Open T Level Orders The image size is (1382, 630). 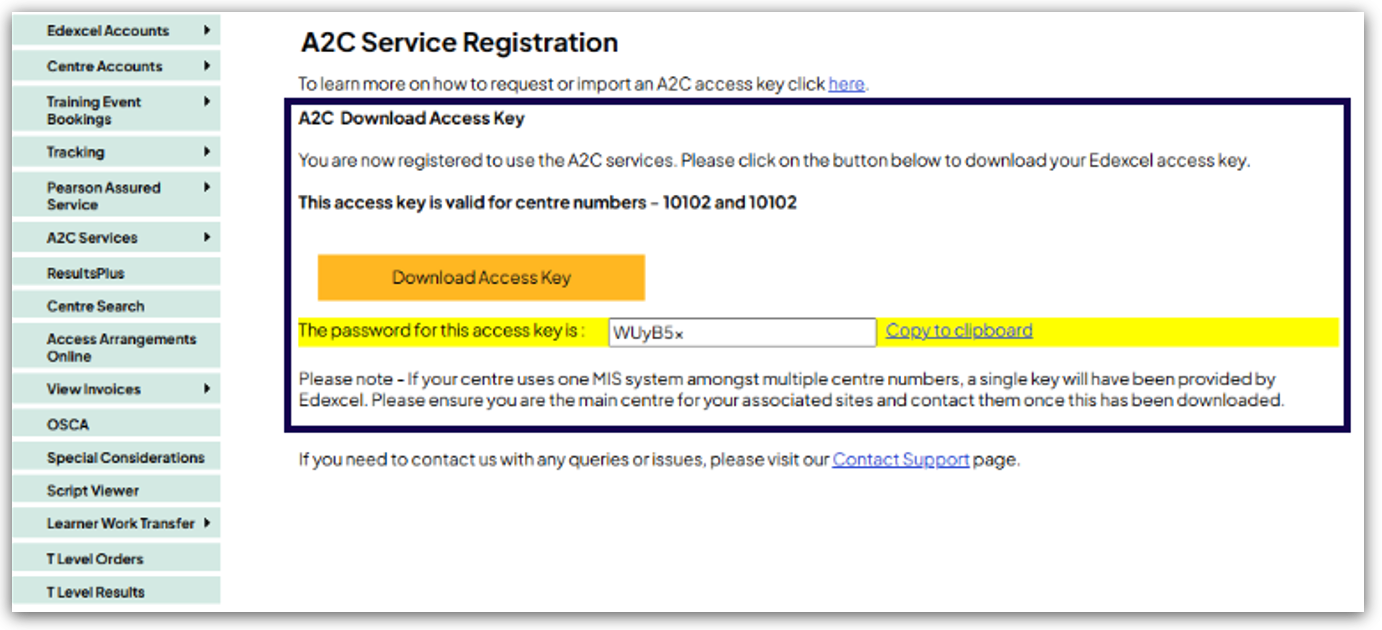click(x=95, y=558)
